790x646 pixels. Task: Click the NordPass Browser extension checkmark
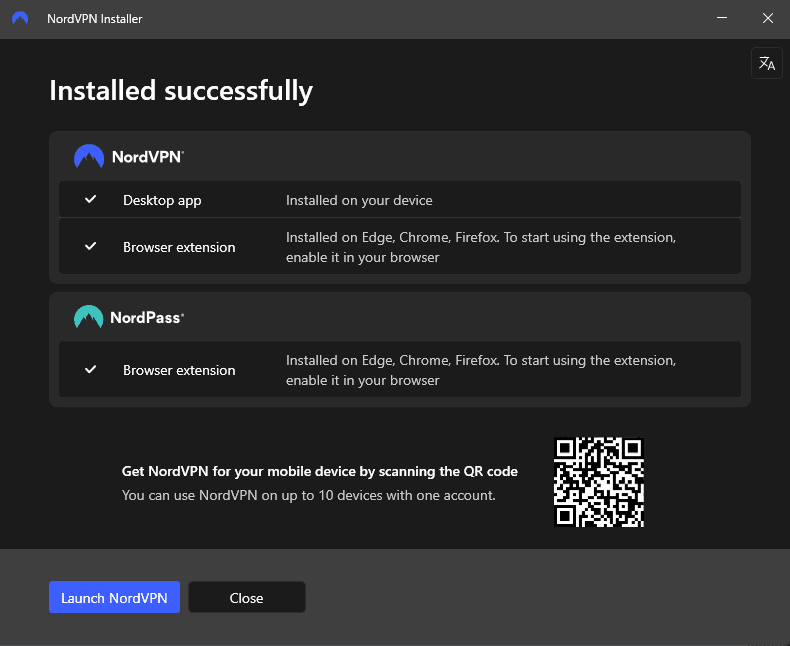91,370
